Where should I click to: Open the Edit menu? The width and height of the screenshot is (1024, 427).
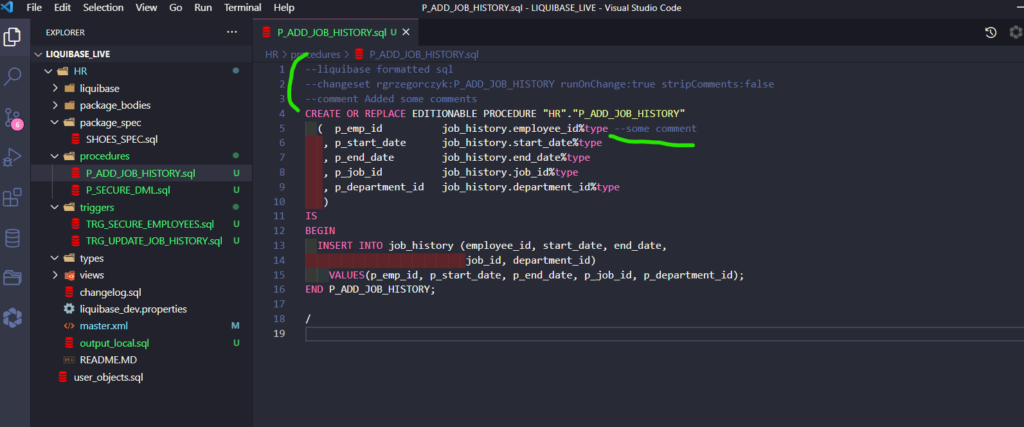pyautogui.click(x=63, y=8)
